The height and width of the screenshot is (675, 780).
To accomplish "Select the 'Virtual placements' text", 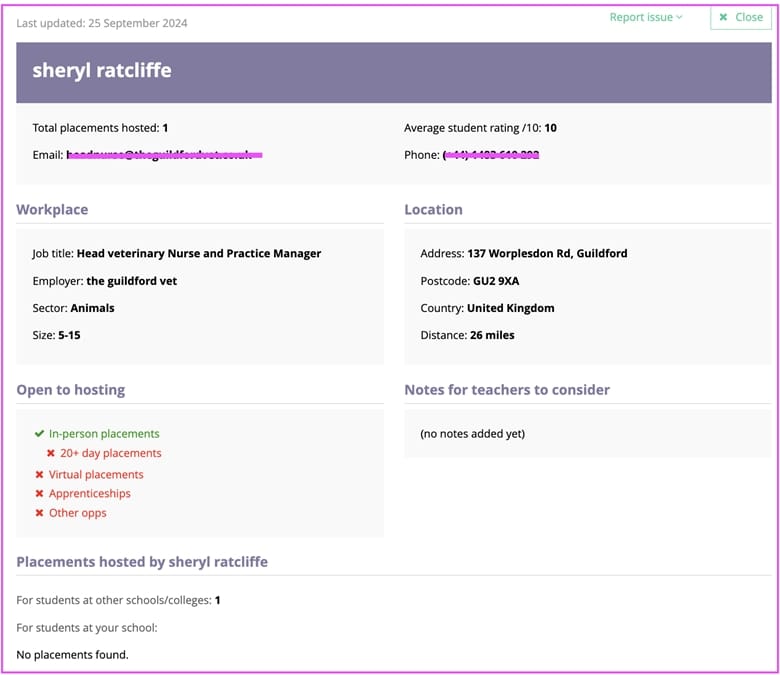I will (96, 475).
